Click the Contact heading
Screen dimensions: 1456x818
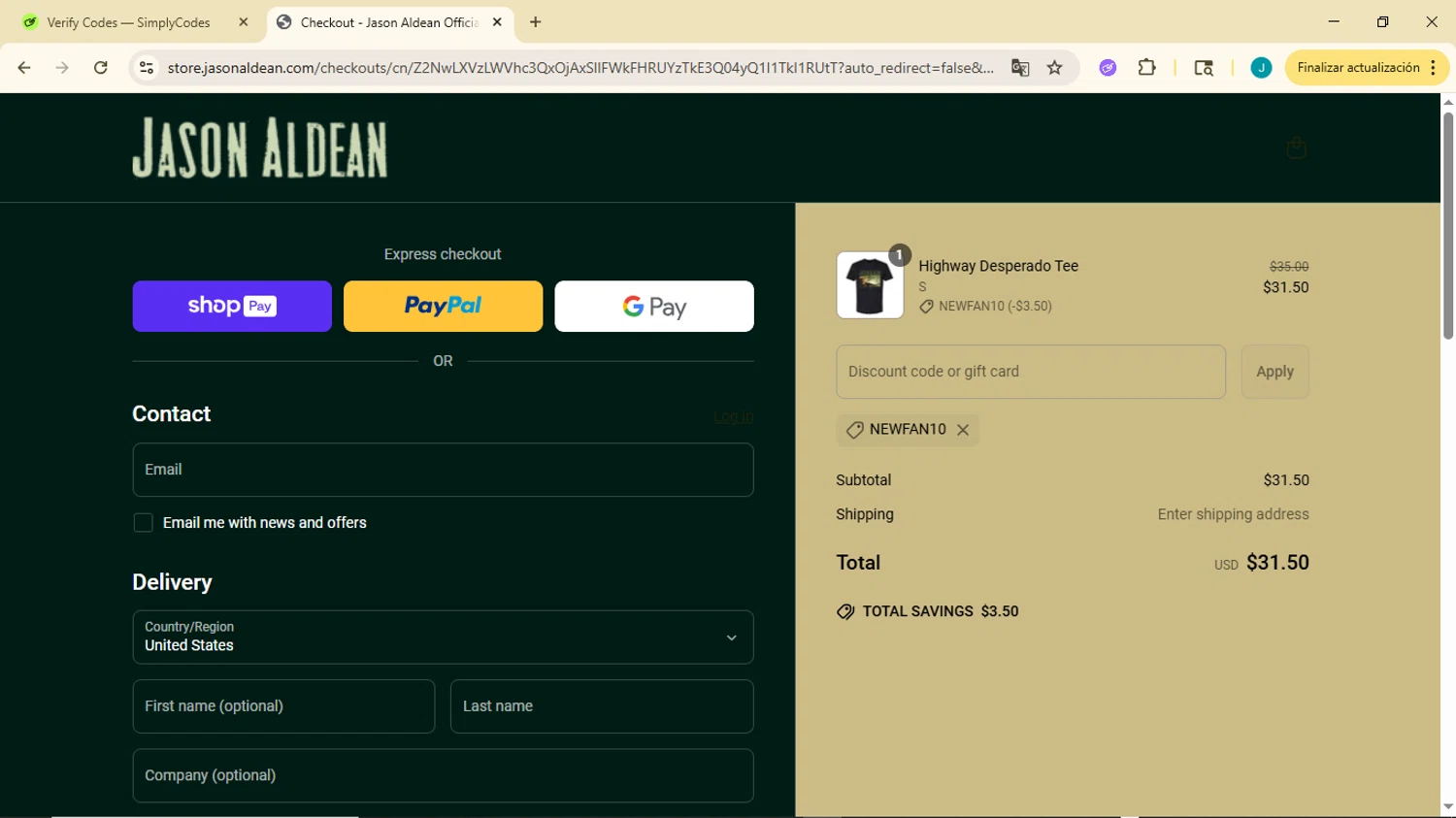point(172,414)
